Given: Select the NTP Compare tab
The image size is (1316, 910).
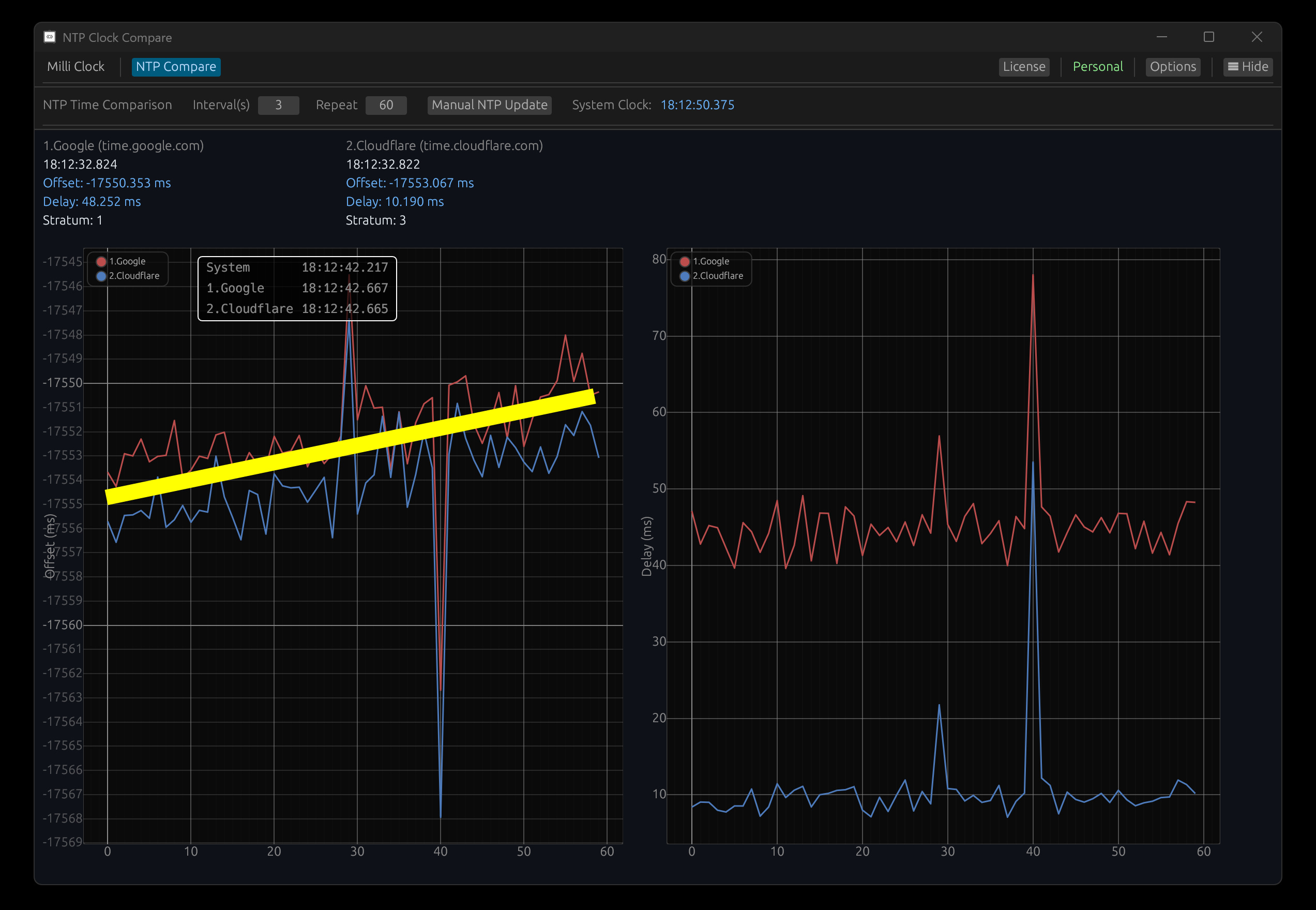Looking at the screenshot, I should coord(175,67).
